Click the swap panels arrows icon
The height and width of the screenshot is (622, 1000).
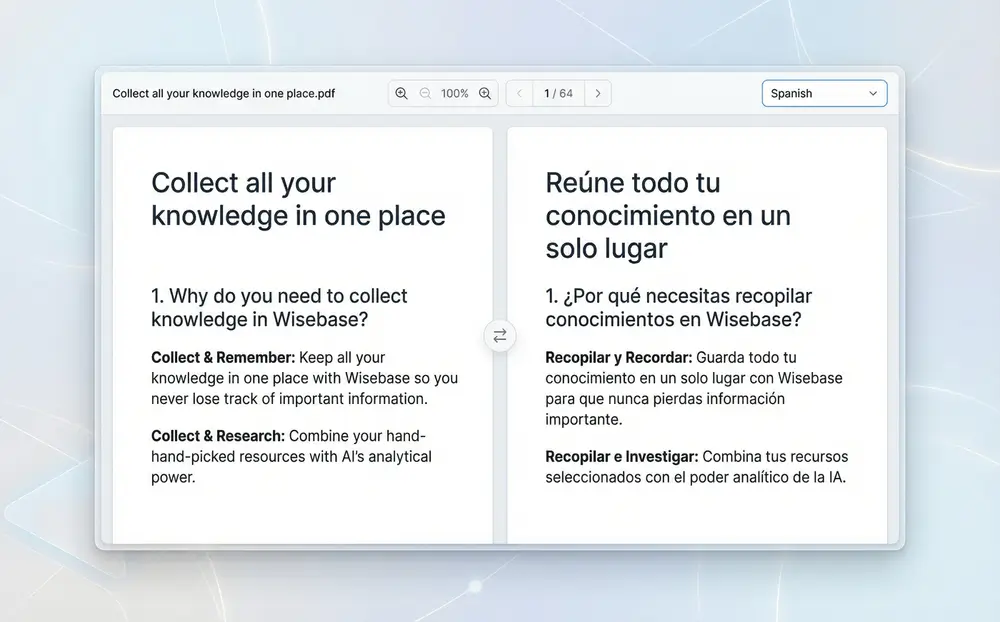point(500,336)
